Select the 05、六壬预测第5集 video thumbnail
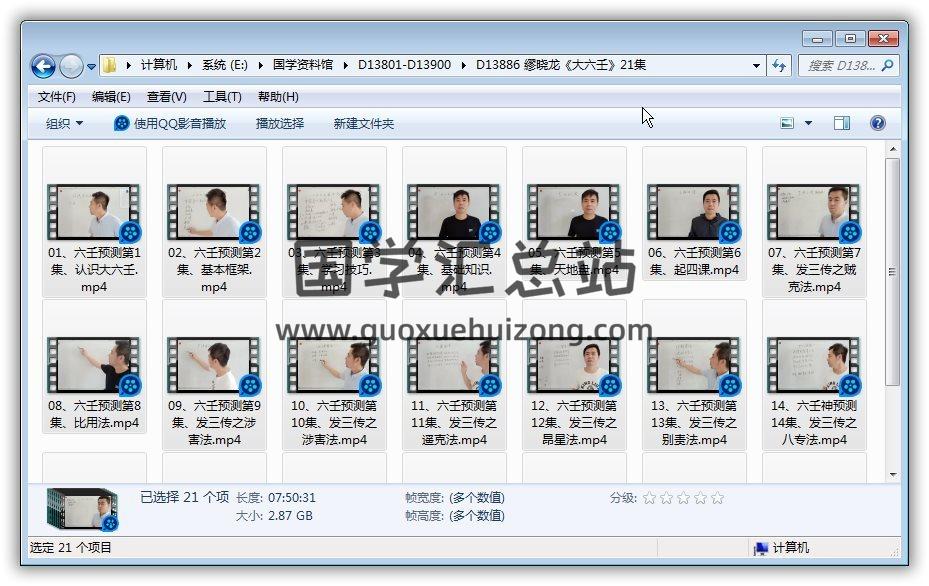The height and width of the screenshot is (586, 929). coord(574,213)
